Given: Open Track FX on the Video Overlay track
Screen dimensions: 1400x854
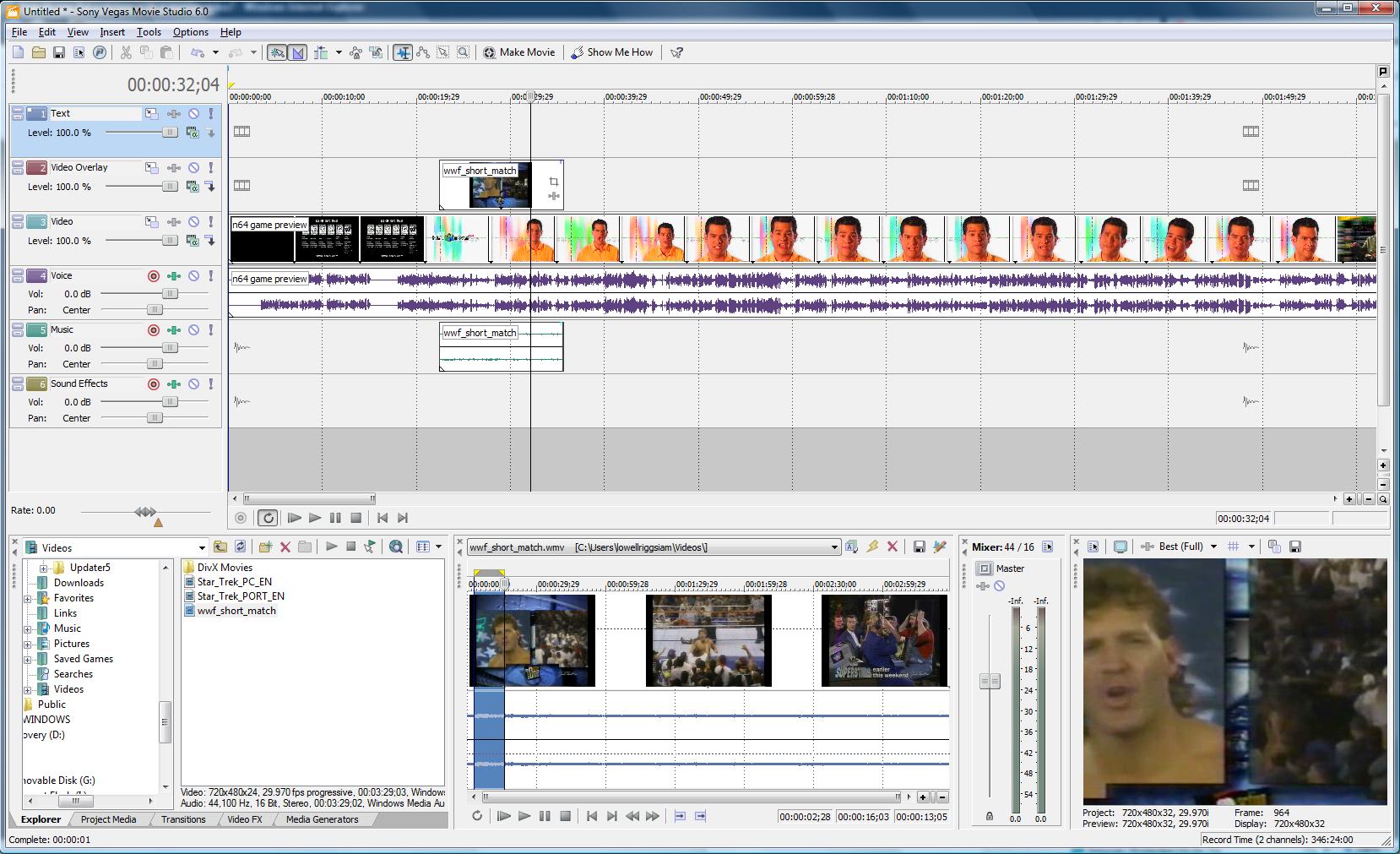Looking at the screenshot, I should 173,167.
